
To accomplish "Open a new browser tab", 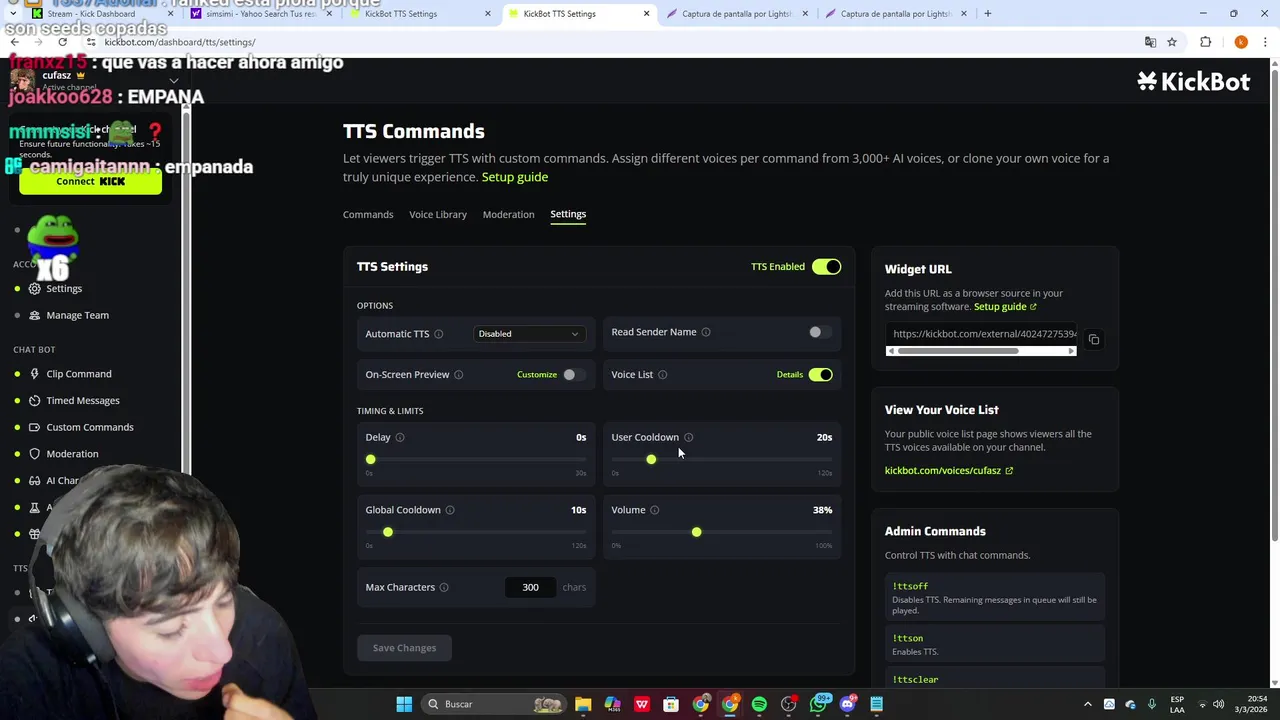I will (x=987, y=14).
